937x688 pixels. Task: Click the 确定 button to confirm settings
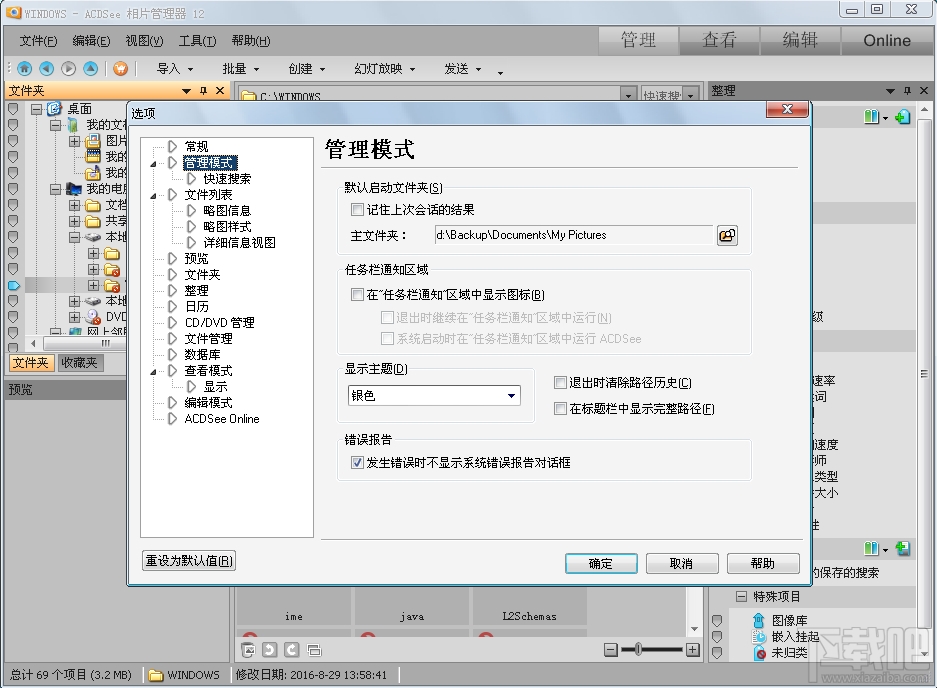click(x=600, y=563)
